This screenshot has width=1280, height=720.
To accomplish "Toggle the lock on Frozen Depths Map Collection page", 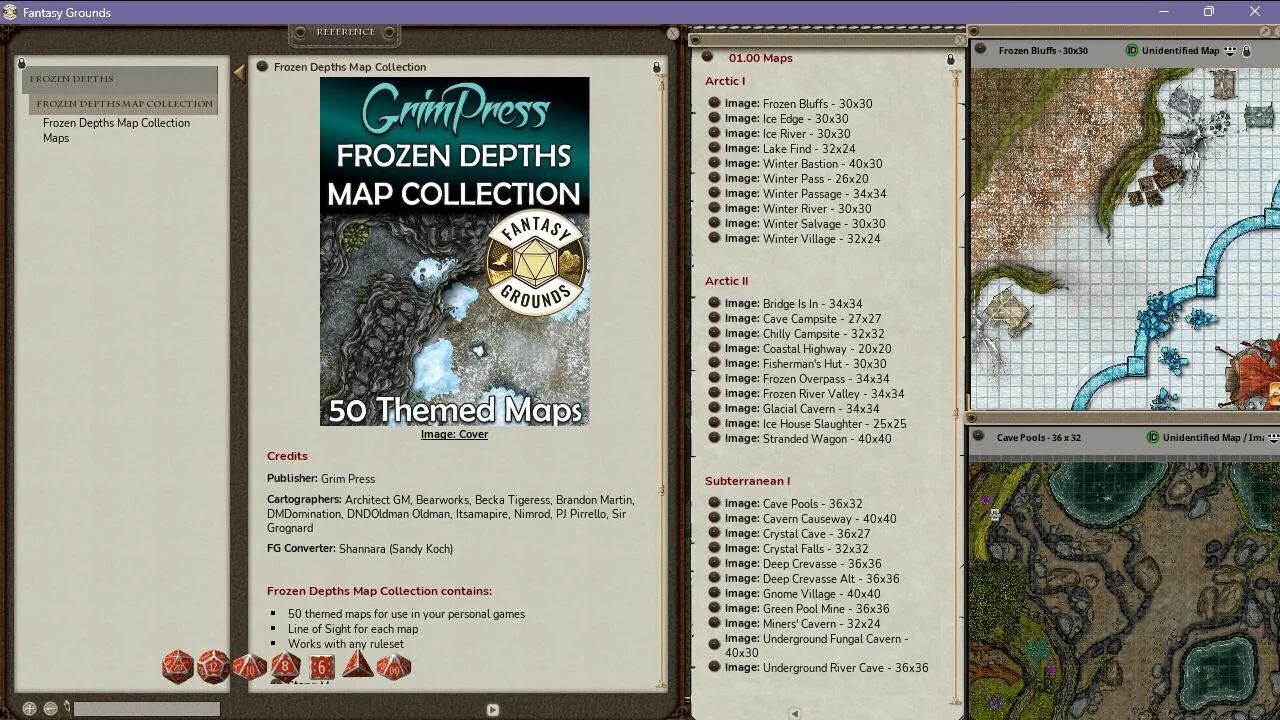I will pyautogui.click(x=657, y=67).
